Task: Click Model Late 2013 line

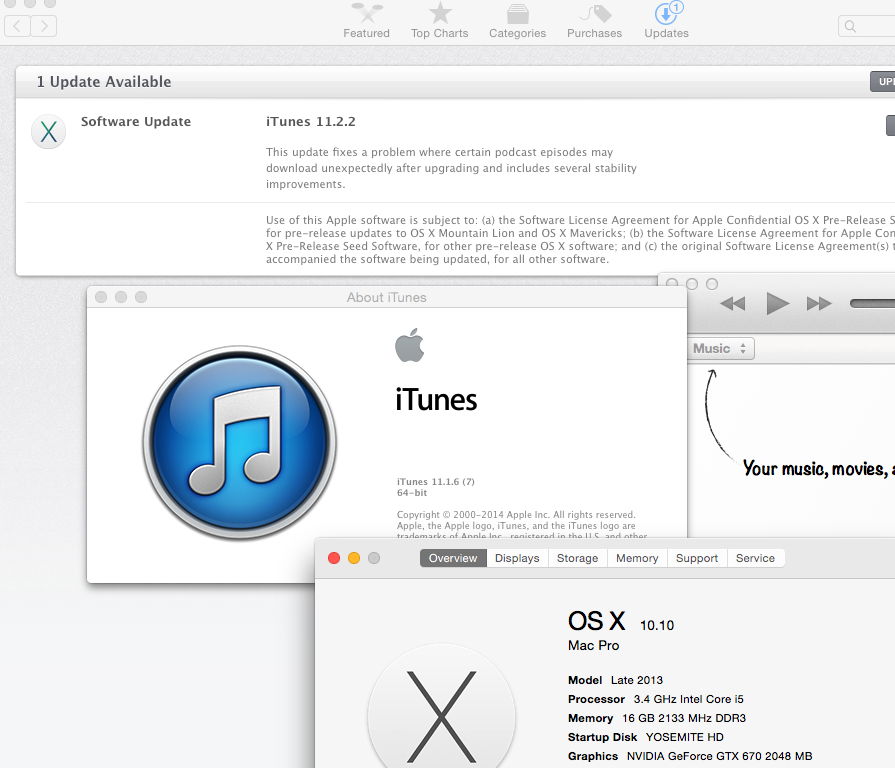Action: click(615, 680)
